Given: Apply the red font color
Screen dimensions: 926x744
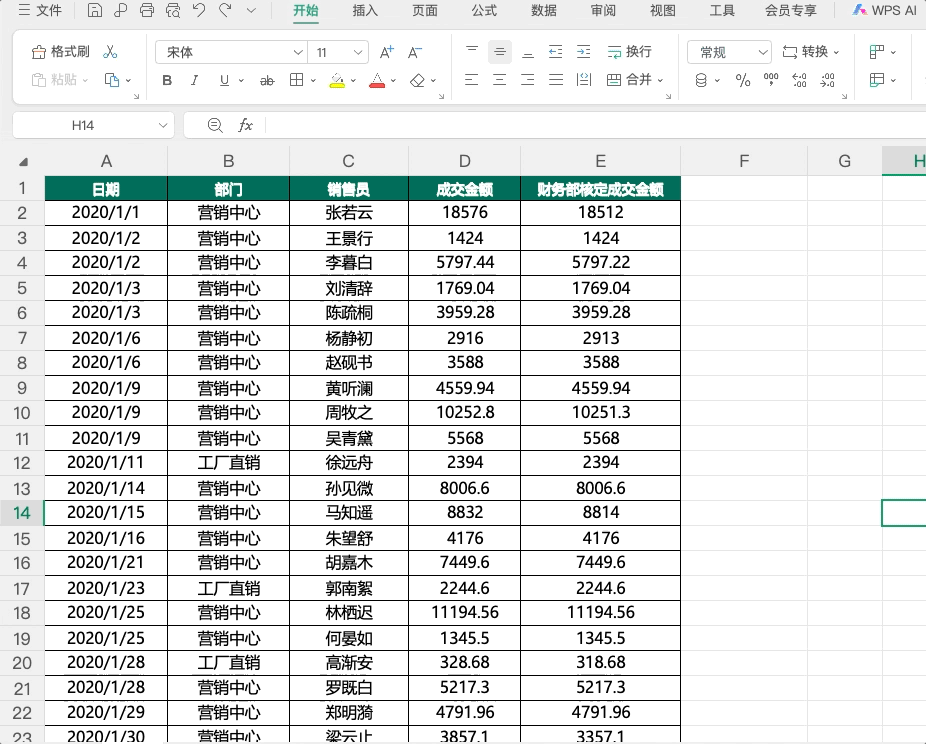Looking at the screenshot, I should [x=377, y=80].
